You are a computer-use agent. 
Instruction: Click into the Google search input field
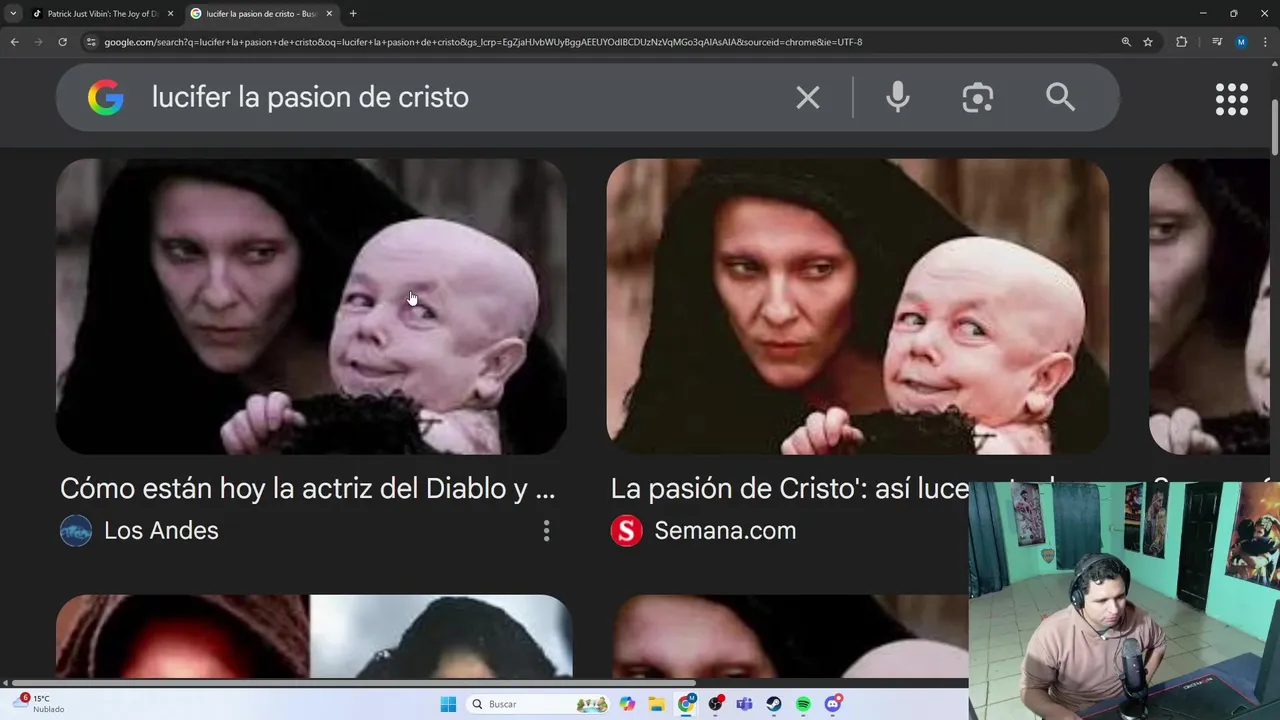point(460,97)
